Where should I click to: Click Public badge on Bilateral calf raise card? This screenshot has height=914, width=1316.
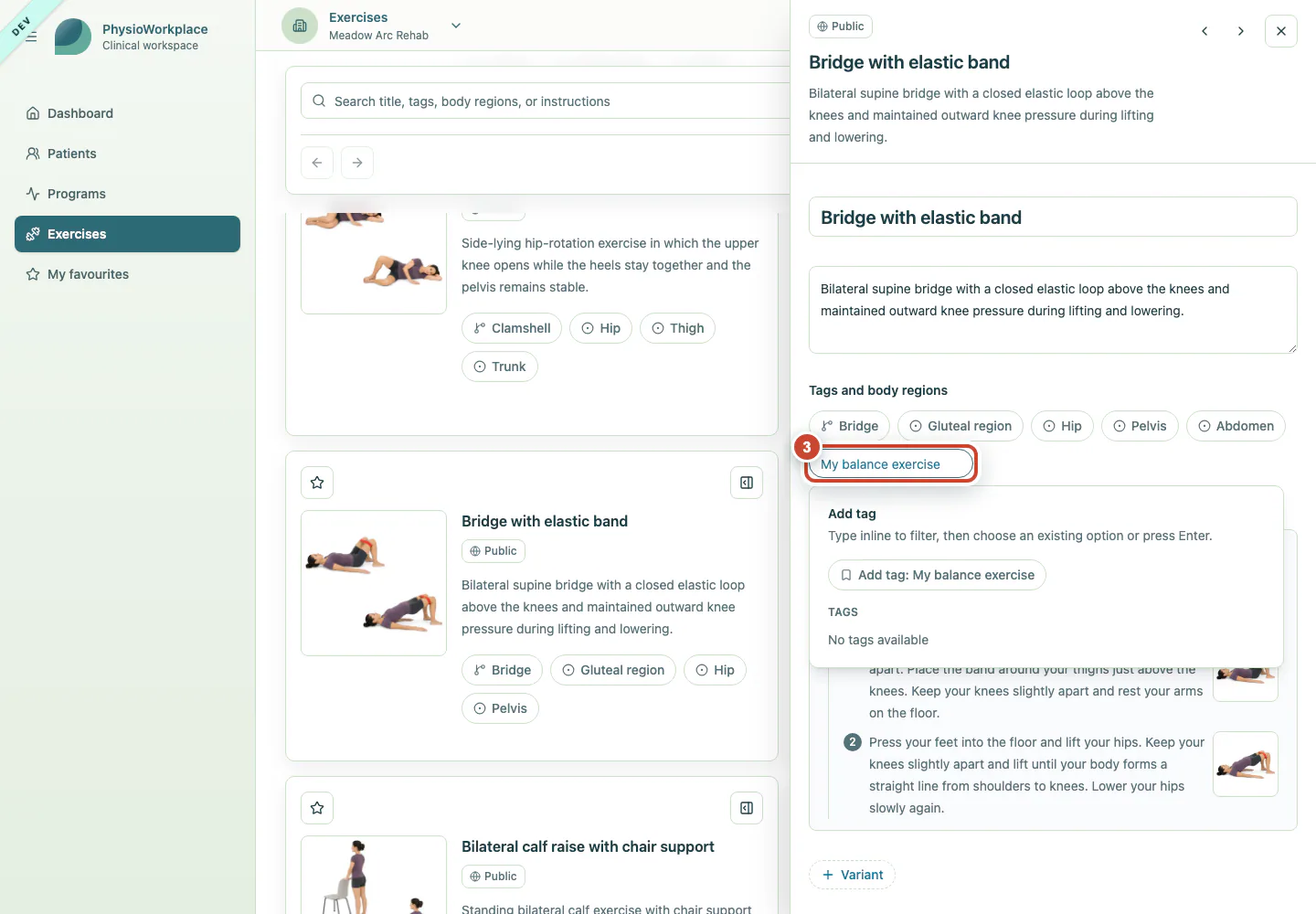pyautogui.click(x=493, y=877)
